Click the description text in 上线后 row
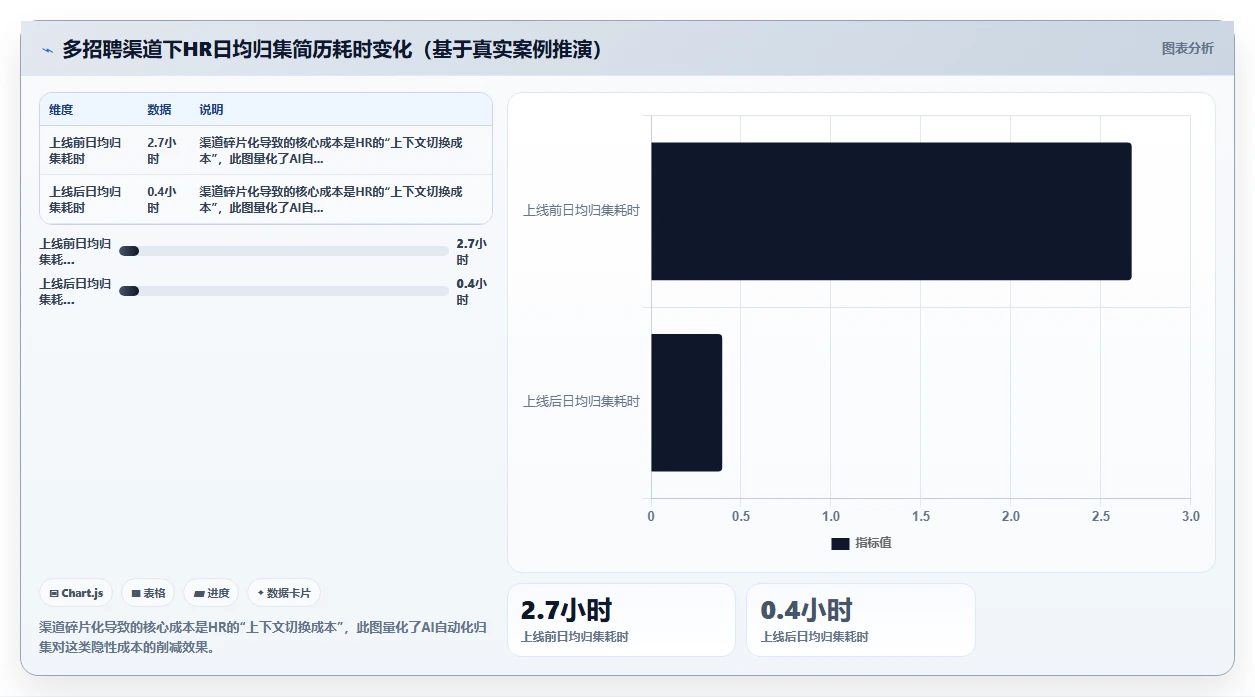Image resolution: width=1255 pixels, height=697 pixels. coord(331,199)
